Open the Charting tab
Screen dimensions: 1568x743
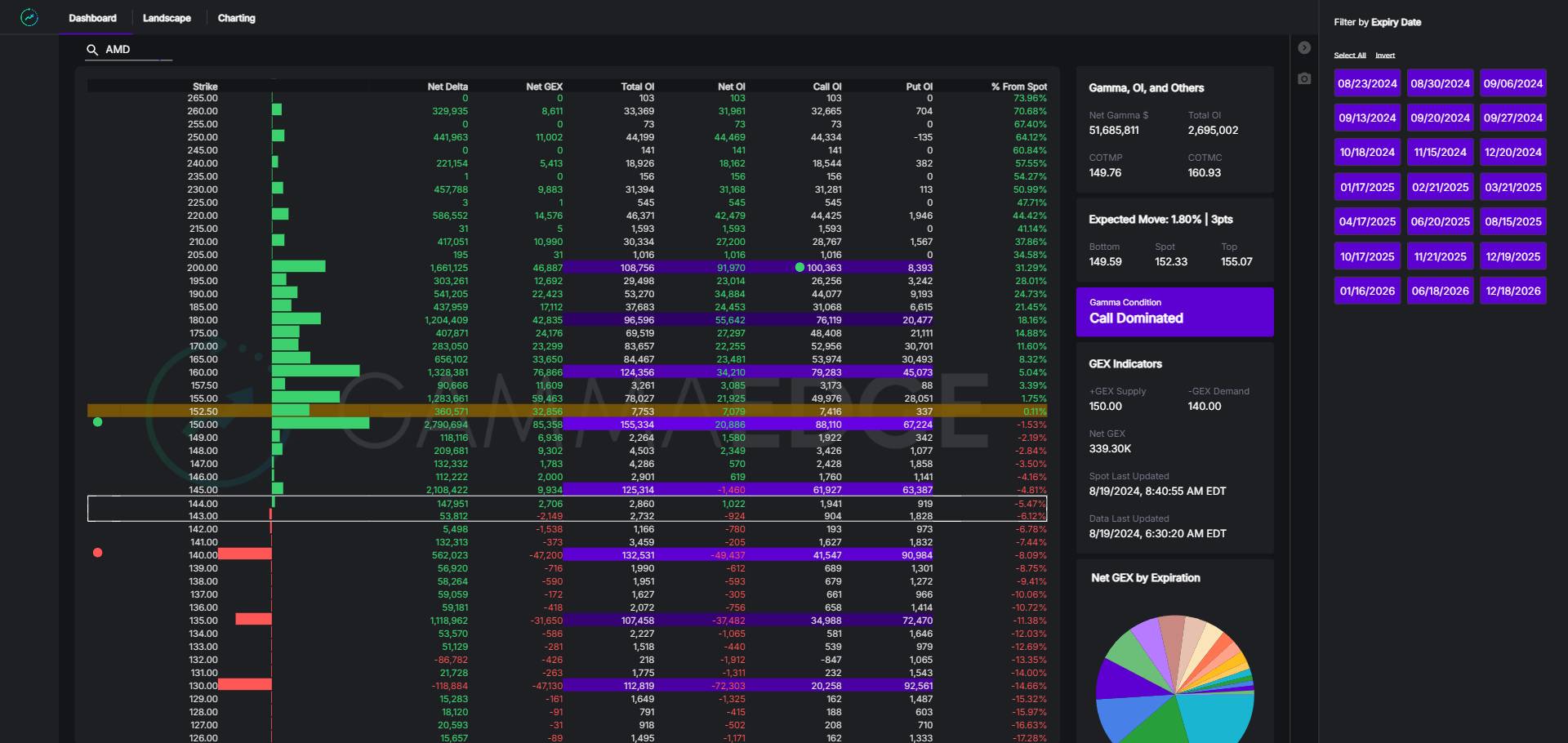tap(236, 18)
